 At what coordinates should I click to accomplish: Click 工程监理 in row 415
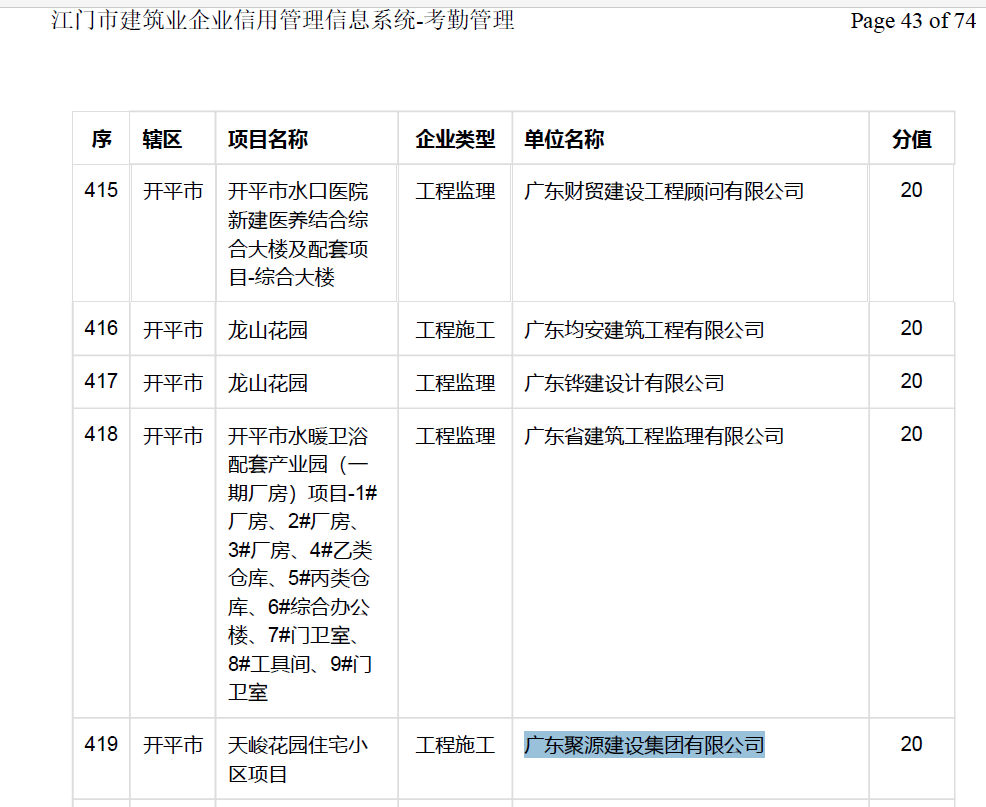[455, 191]
